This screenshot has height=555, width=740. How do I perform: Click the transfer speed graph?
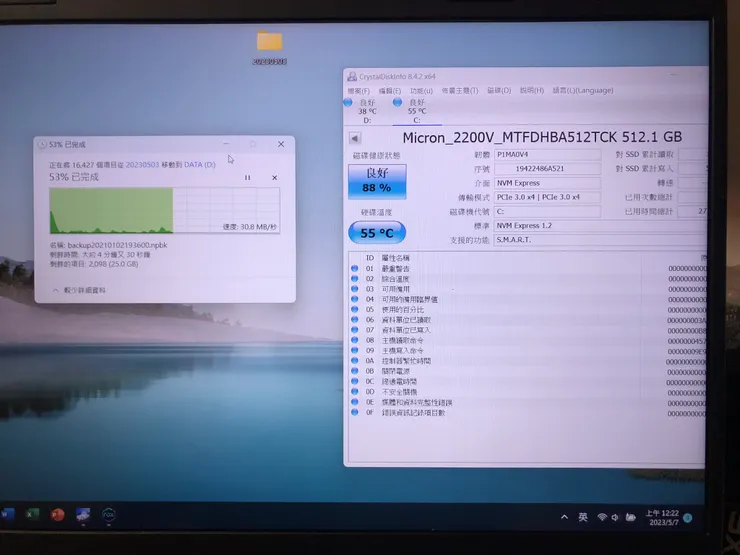(x=165, y=210)
